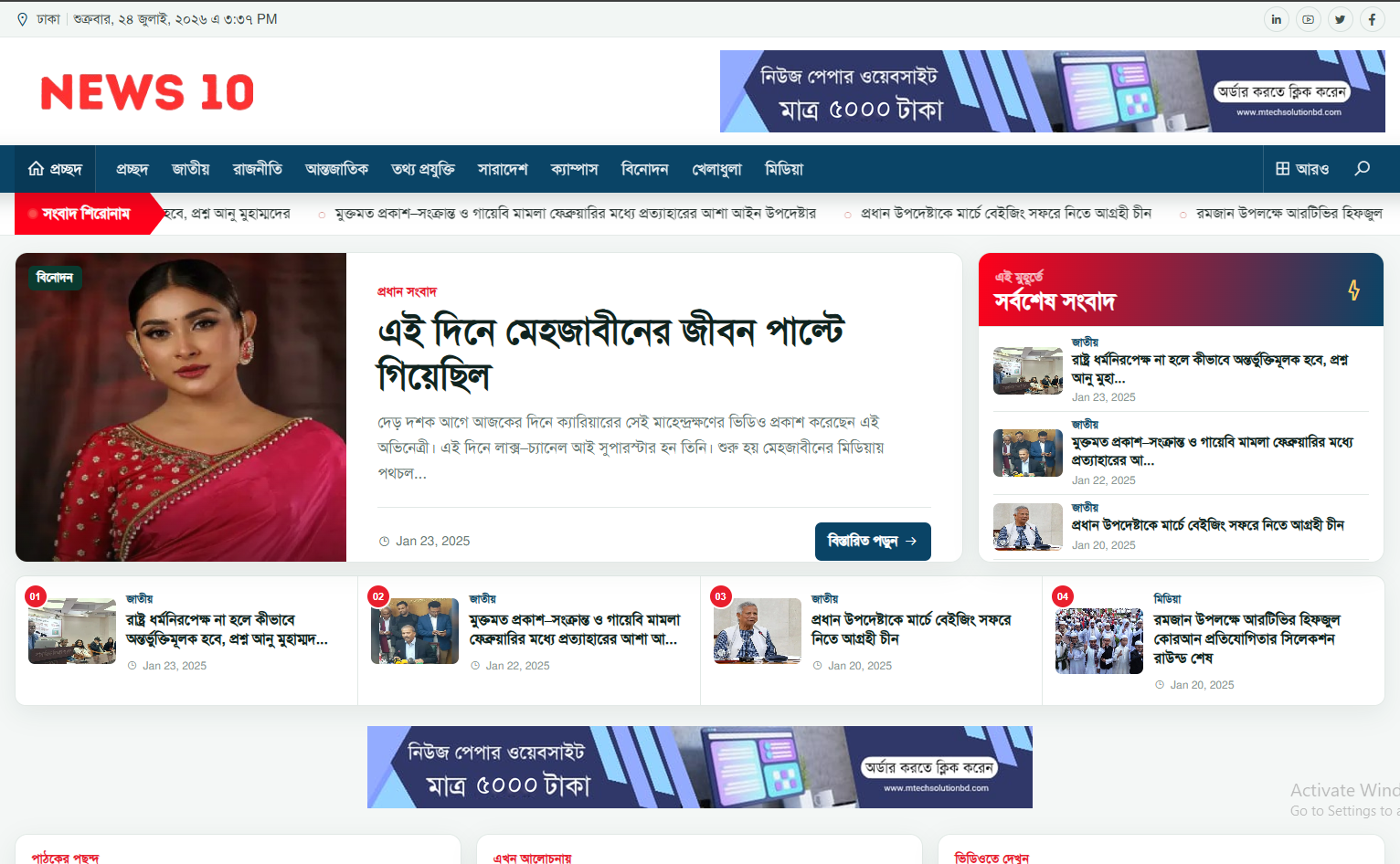
Task: Click the Jan 22, 2025 date on card 02
Action: coord(517,666)
